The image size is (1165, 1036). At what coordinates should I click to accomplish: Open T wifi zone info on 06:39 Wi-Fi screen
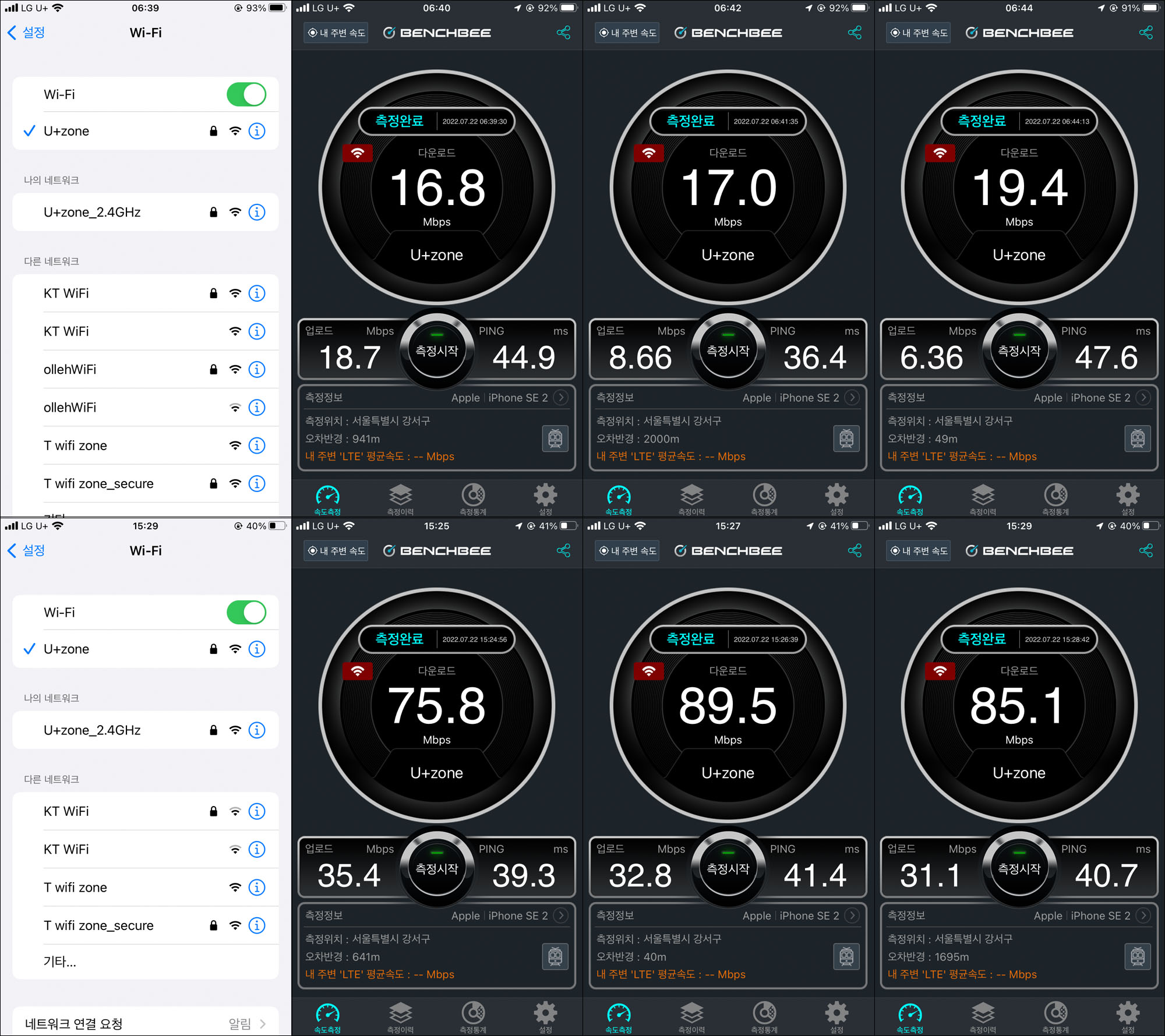click(257, 445)
